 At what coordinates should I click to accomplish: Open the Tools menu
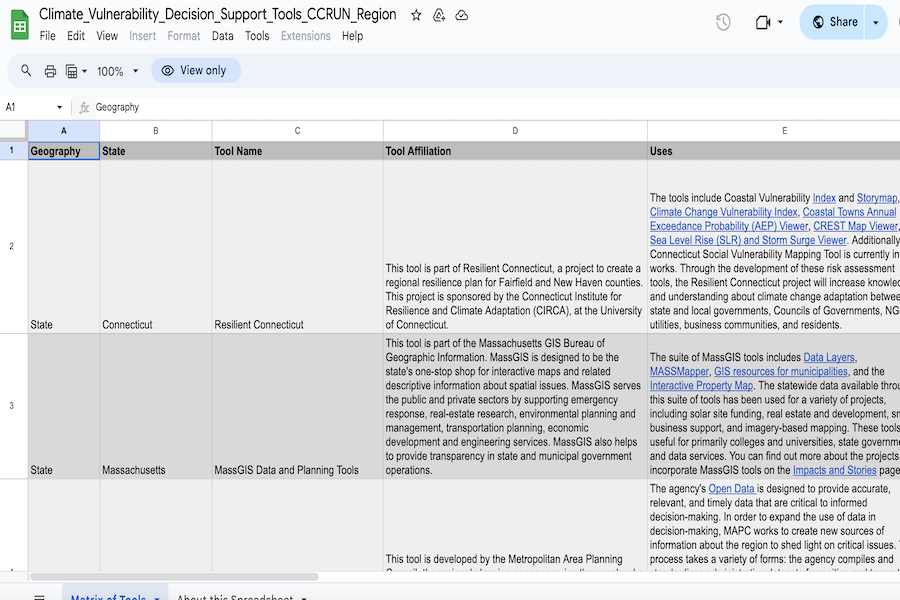point(257,36)
